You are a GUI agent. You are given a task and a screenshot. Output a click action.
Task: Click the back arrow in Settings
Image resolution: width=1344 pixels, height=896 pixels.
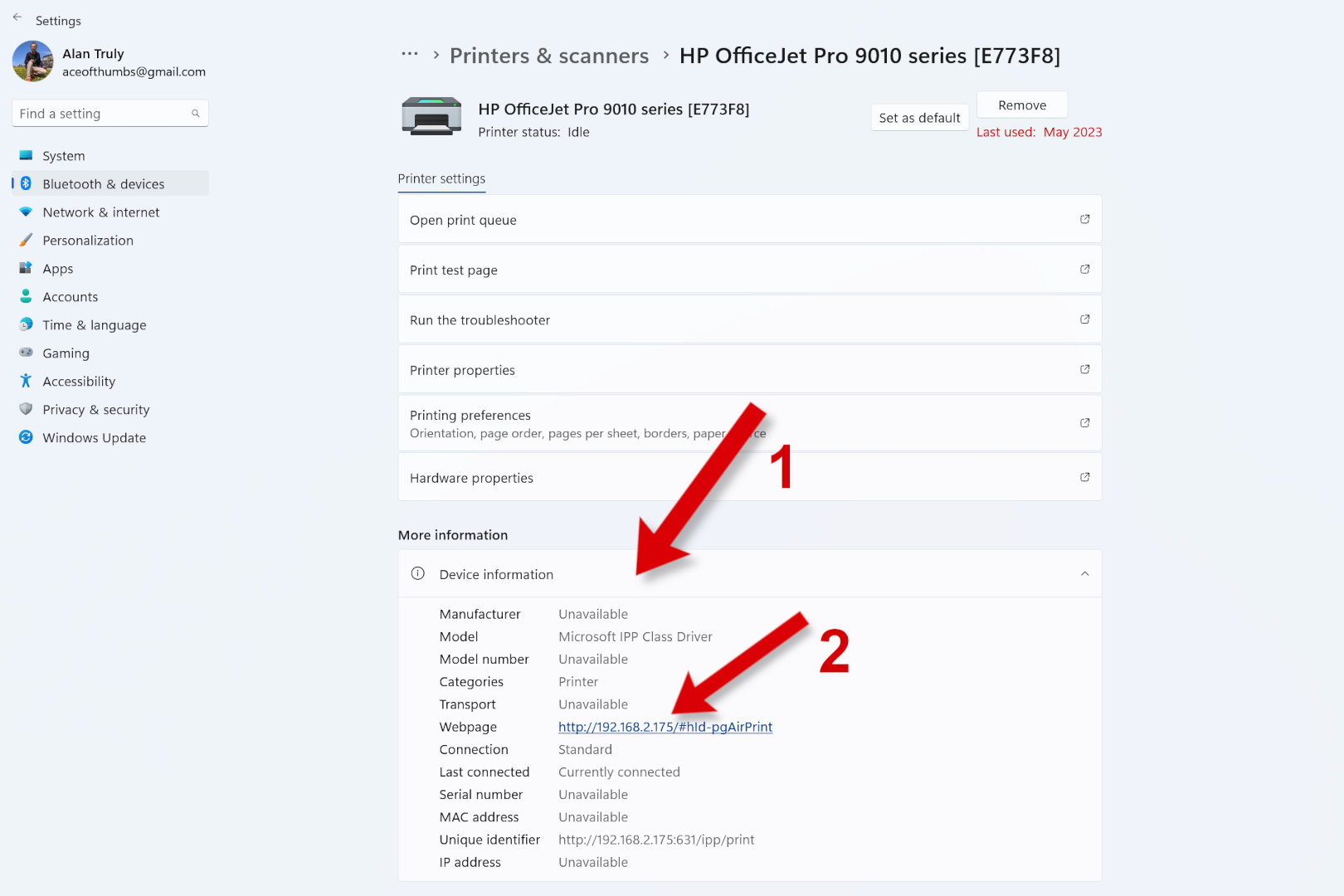(17, 17)
